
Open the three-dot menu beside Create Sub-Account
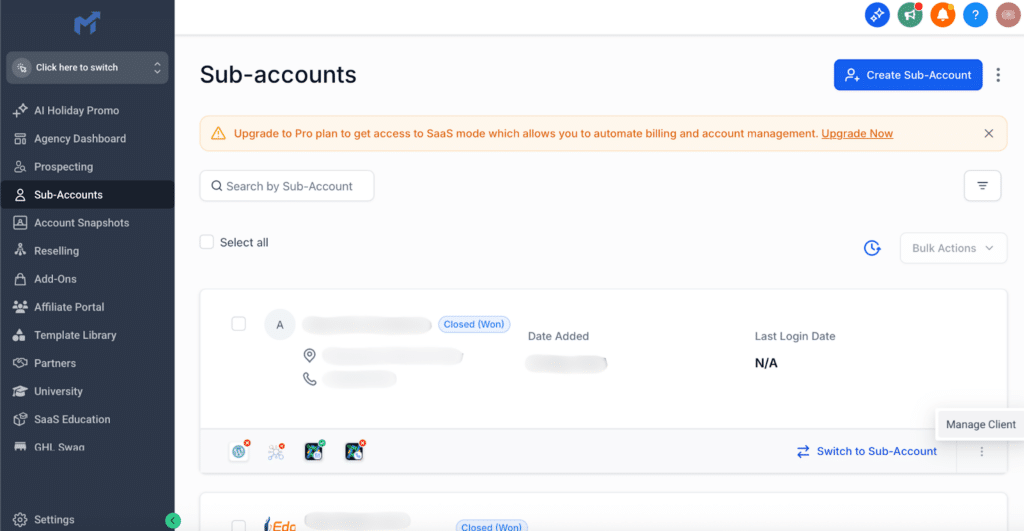point(998,75)
